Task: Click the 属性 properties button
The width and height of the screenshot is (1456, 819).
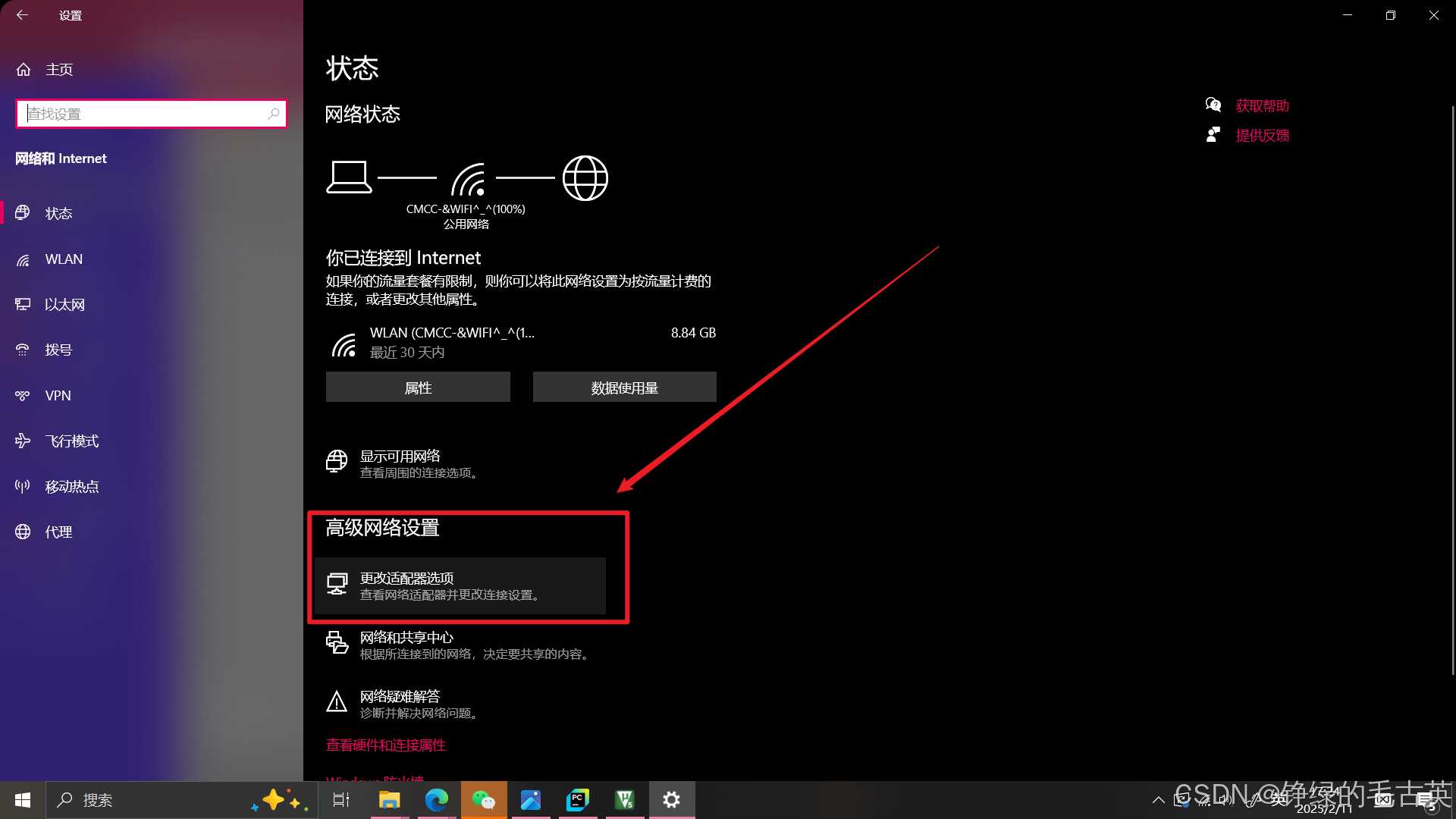Action: point(418,388)
